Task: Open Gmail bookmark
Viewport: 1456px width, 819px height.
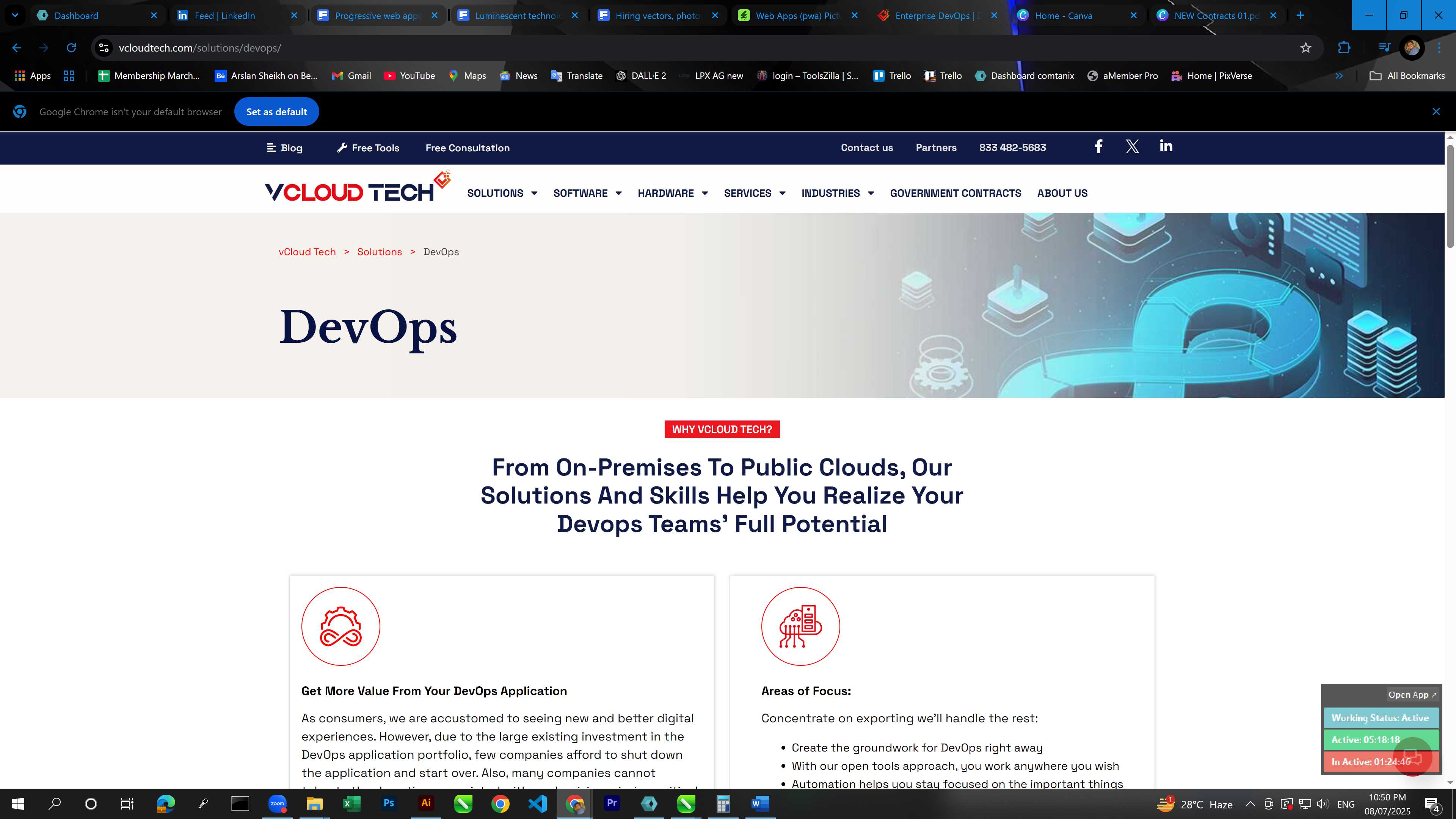Action: click(x=351, y=76)
